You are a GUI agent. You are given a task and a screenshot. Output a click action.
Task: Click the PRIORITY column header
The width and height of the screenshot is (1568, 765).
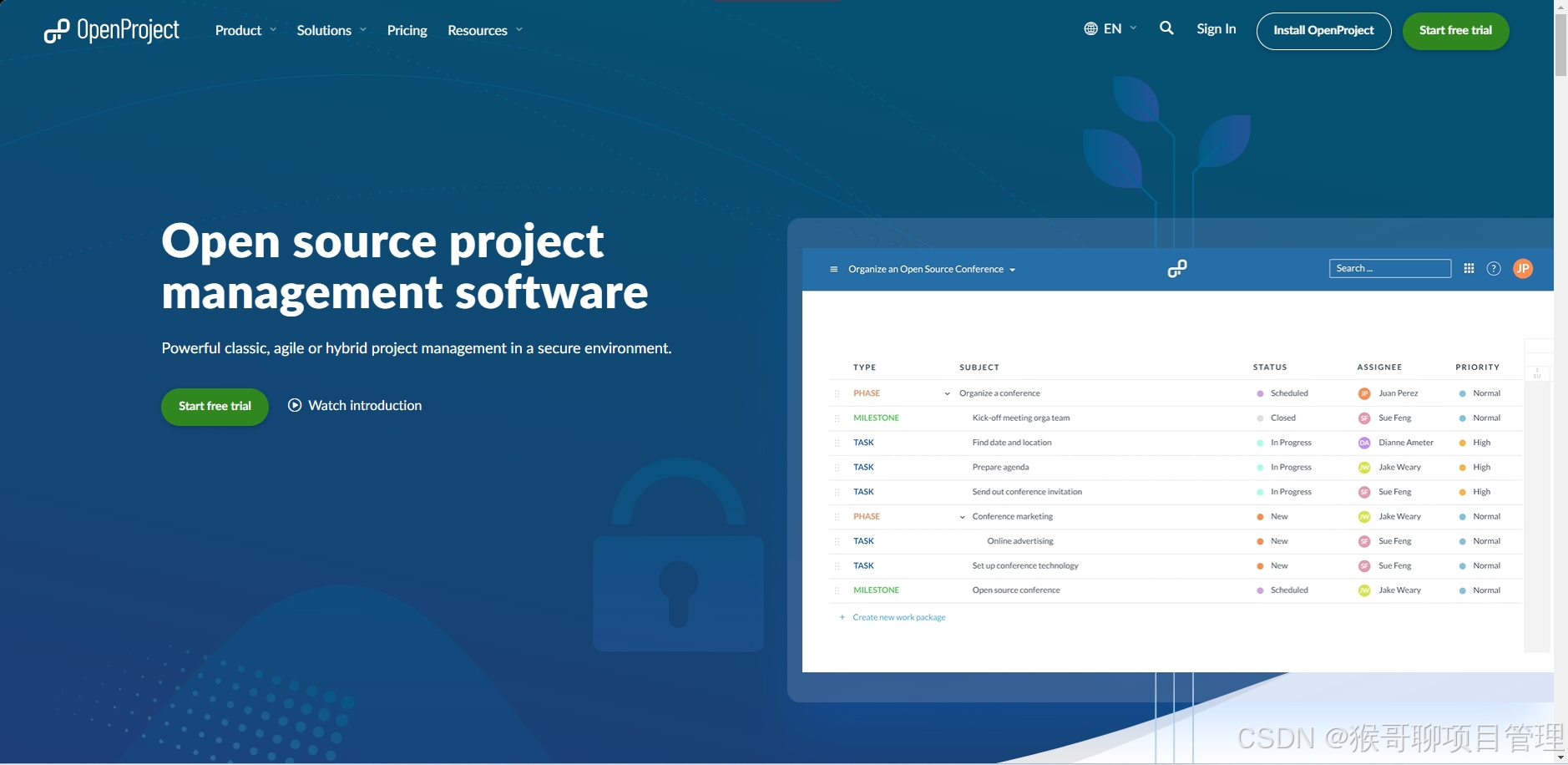point(1477,367)
